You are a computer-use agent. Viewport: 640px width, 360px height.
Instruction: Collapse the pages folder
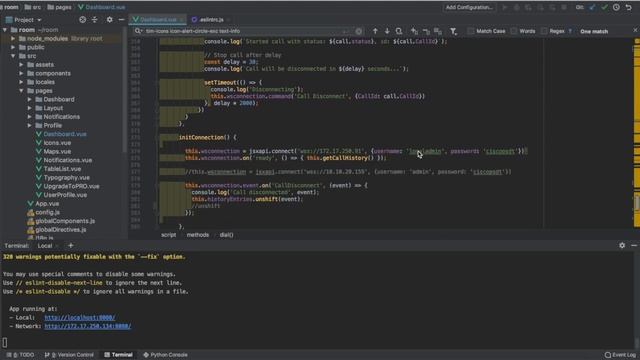tap(21, 91)
